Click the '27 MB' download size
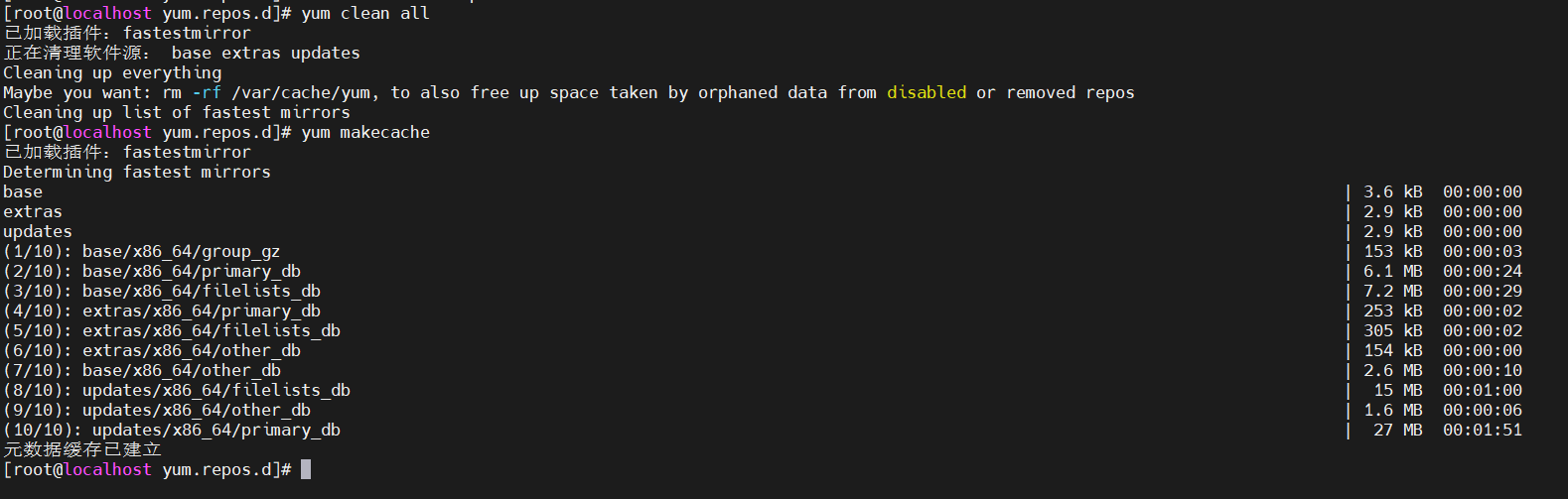 (1397, 430)
